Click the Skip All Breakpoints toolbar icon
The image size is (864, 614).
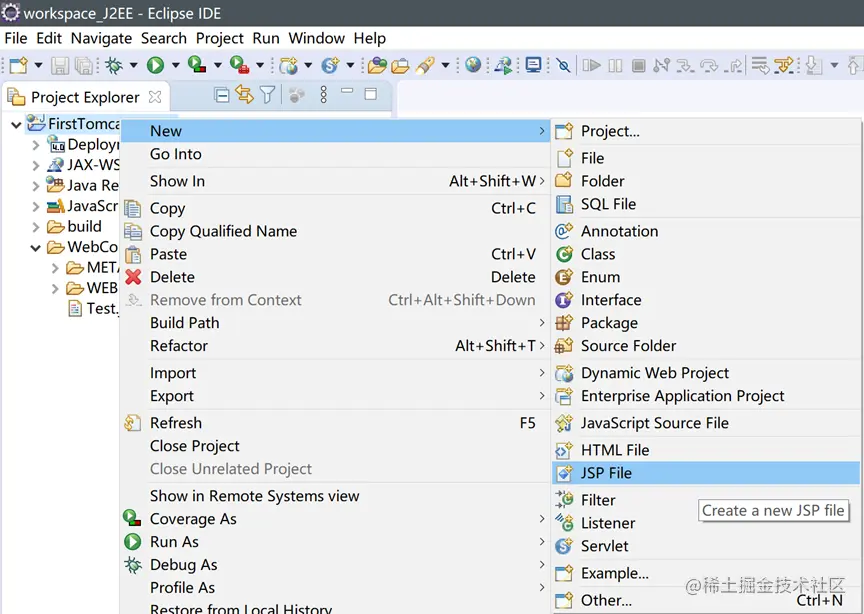563,66
